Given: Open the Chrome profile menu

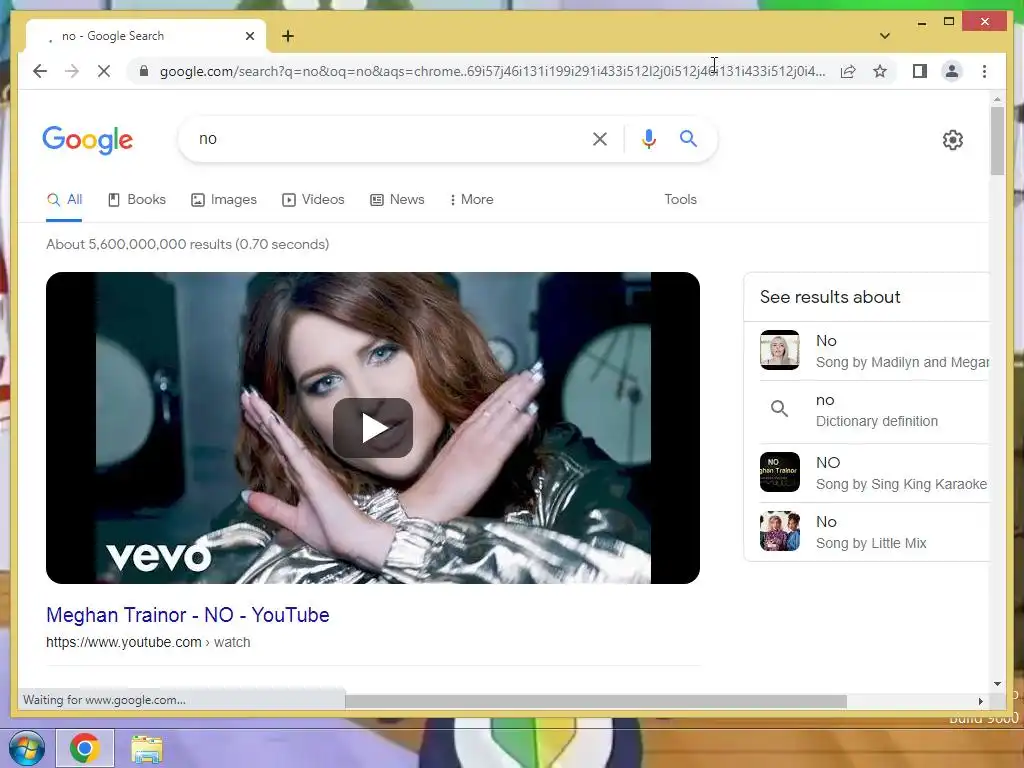Looking at the screenshot, I should [x=952, y=71].
